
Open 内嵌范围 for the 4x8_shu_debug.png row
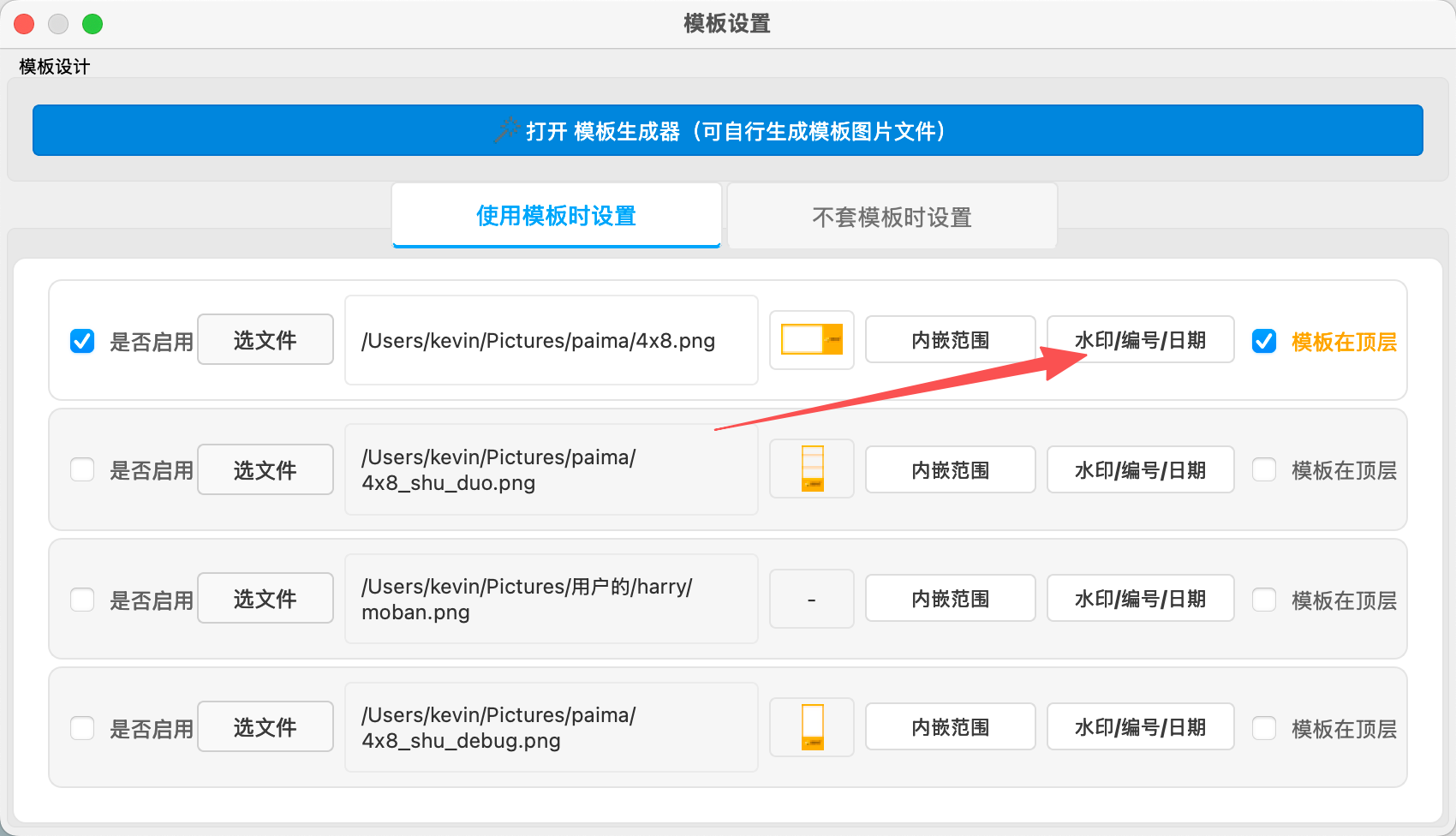950,726
